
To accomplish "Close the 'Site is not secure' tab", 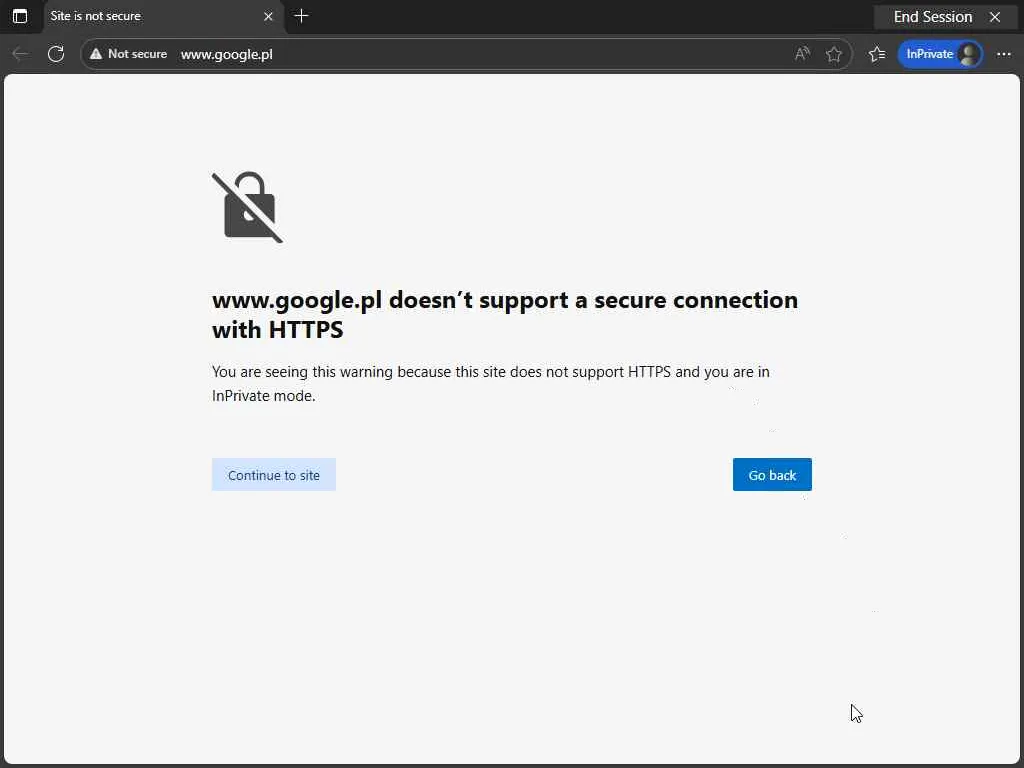I will coord(268,16).
